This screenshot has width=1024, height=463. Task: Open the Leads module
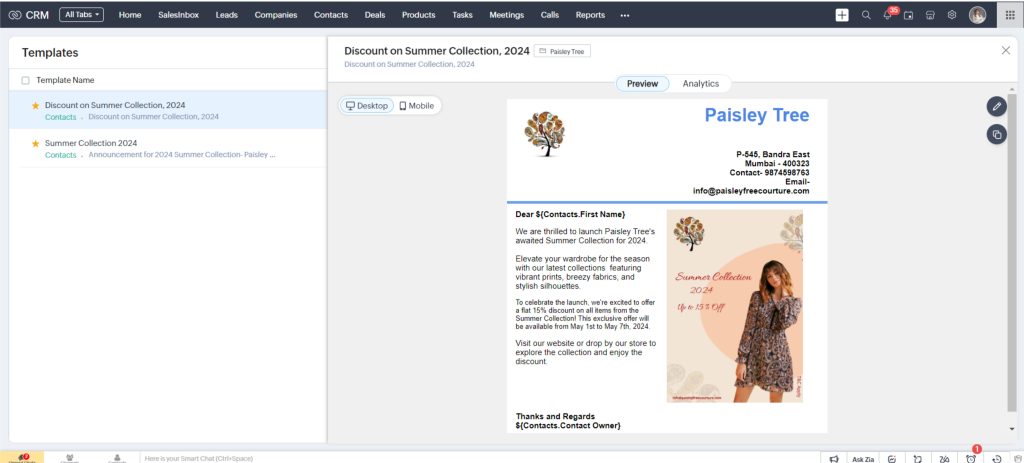pyautogui.click(x=227, y=15)
